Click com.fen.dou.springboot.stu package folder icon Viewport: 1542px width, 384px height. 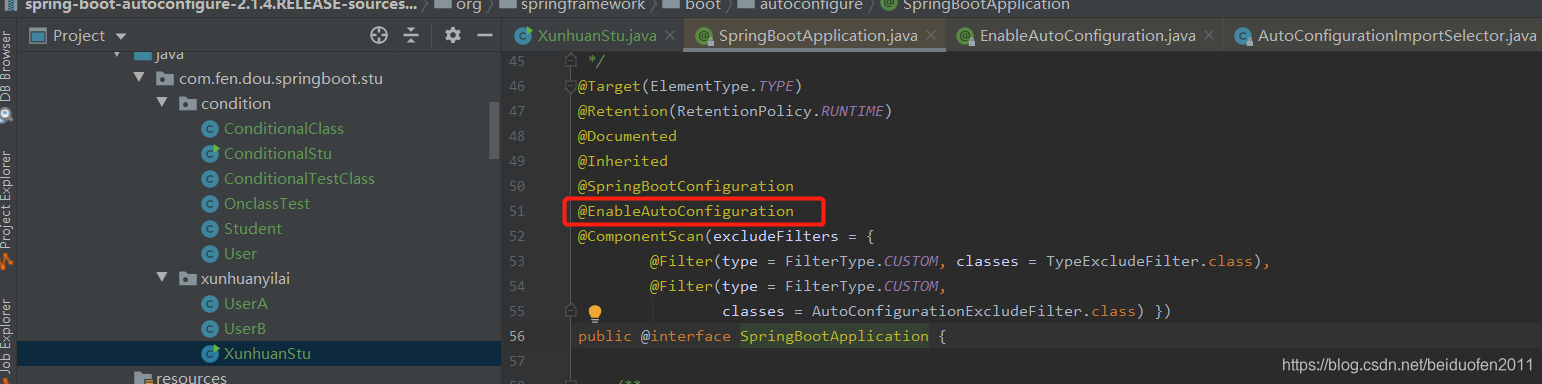165,79
